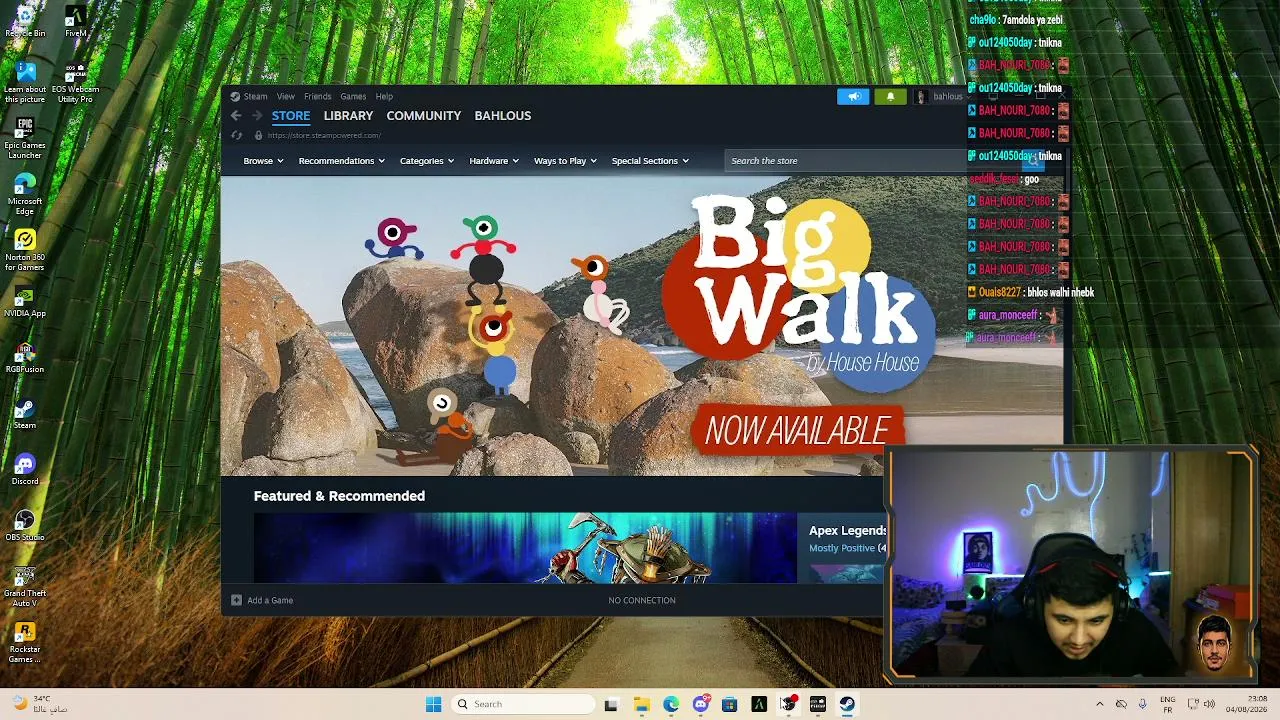1280x720 pixels.
Task: Open Grand Theft Auto V shortcut
Action: tap(25, 587)
